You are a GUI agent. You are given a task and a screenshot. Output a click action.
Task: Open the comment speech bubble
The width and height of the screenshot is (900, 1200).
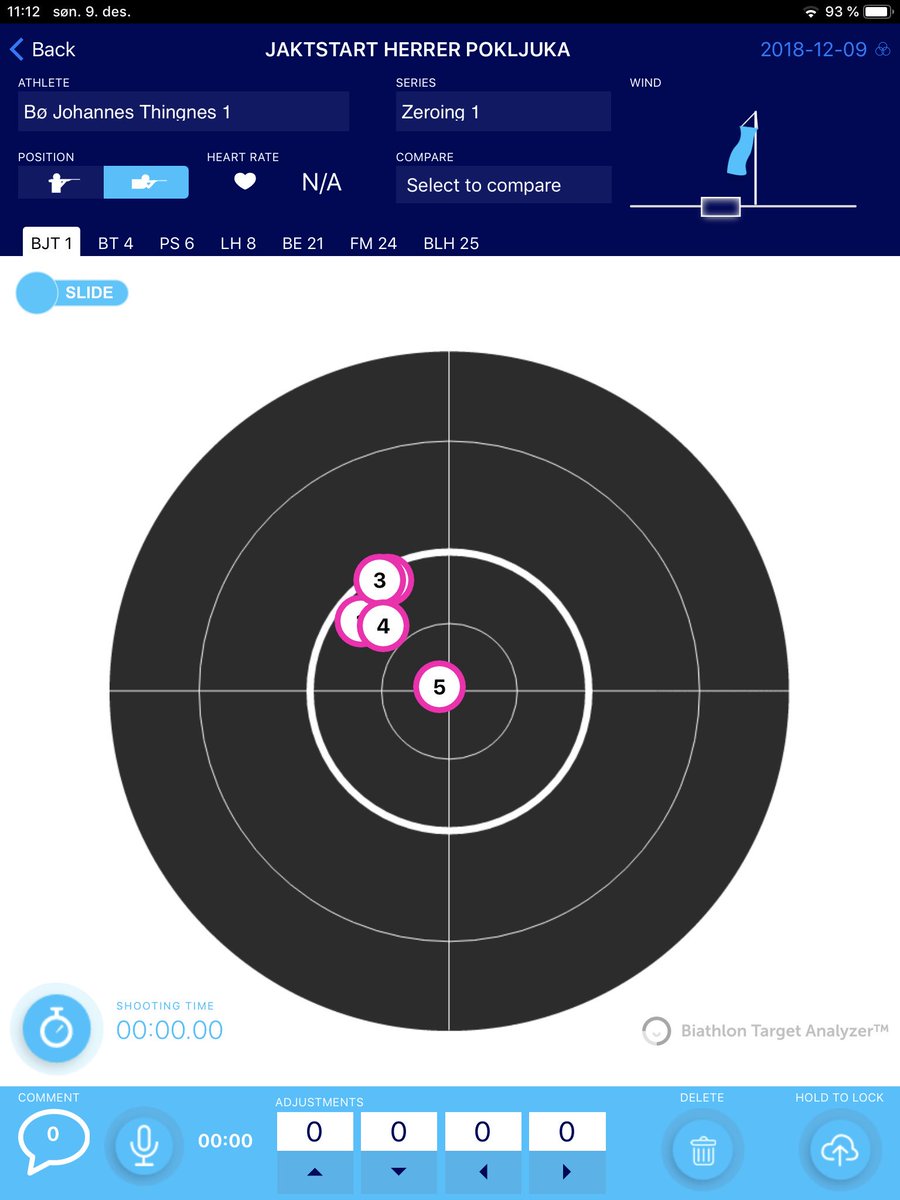coord(54,1140)
